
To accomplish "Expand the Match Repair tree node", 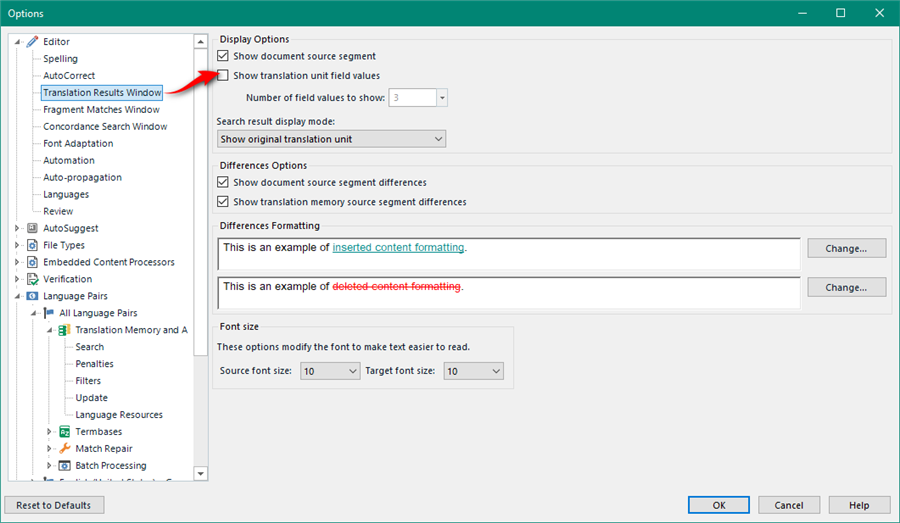I will coord(49,448).
